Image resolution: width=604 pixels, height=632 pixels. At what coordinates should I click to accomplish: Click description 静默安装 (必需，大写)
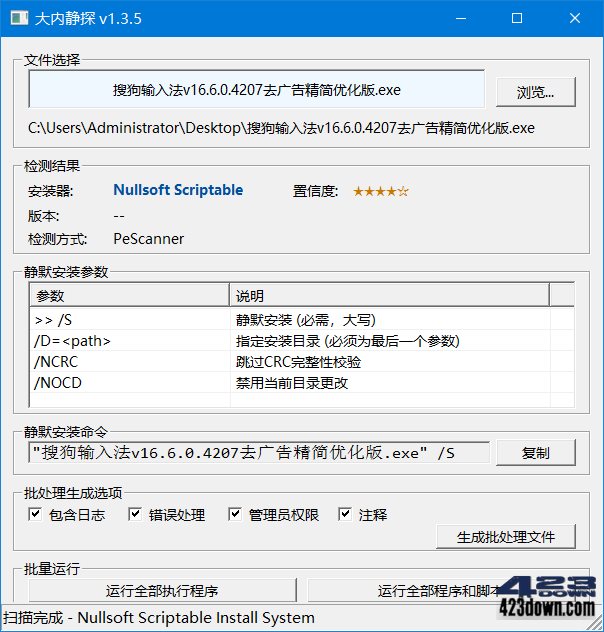[x=306, y=320]
